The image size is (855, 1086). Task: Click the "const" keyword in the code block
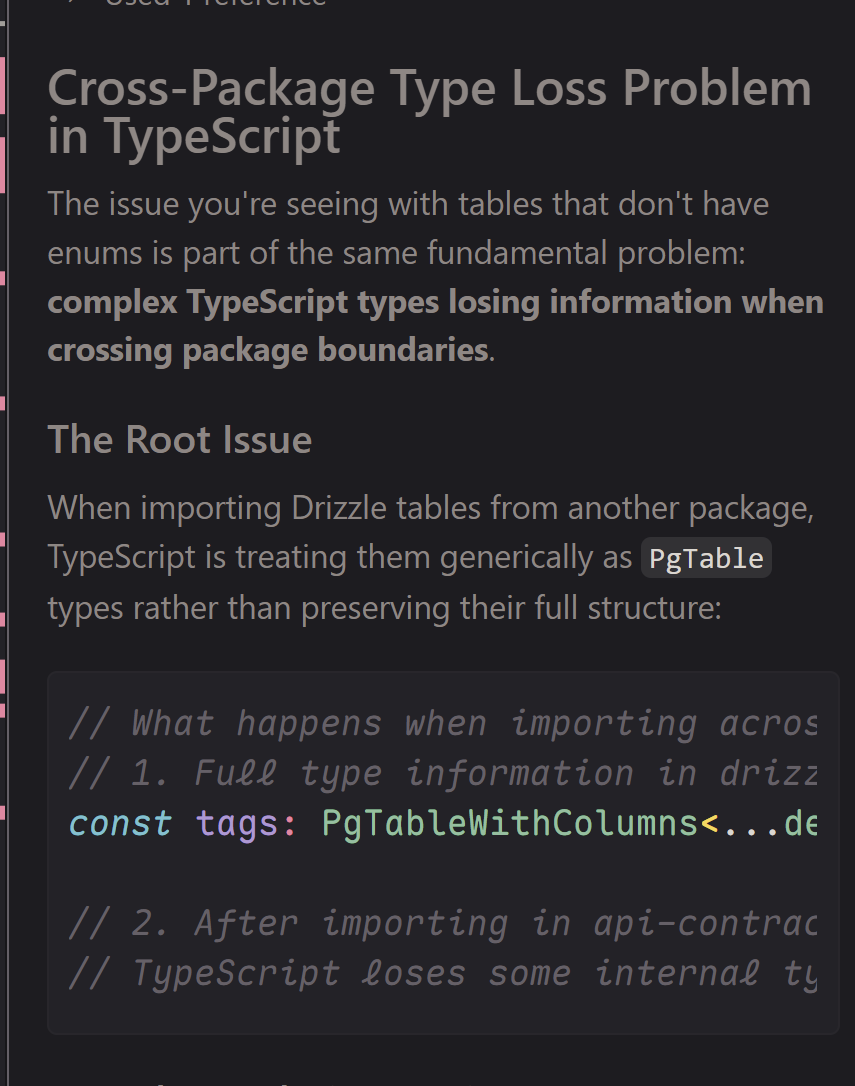point(120,824)
